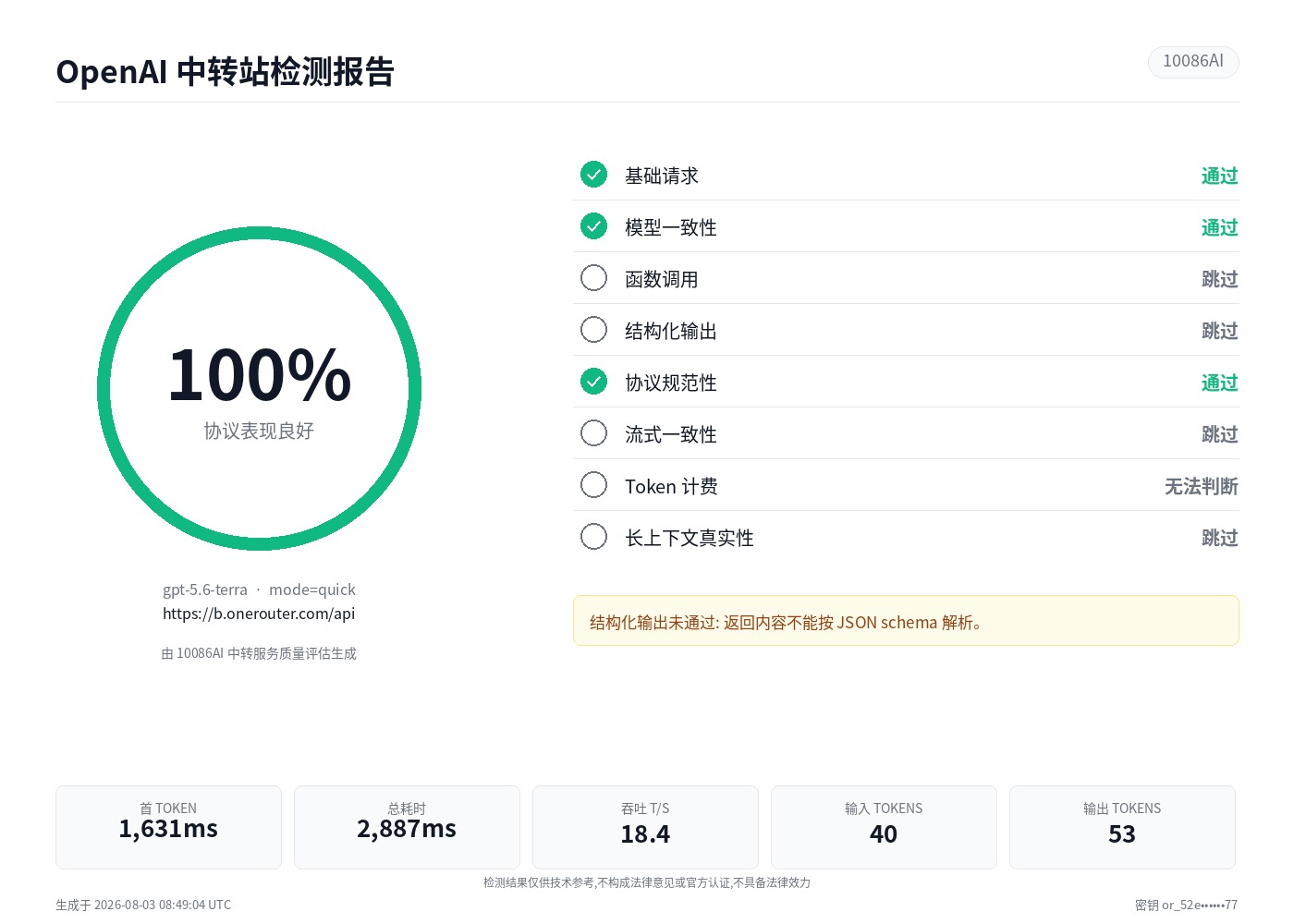Click the empty circle icon beside 流式一致性

pos(593,433)
